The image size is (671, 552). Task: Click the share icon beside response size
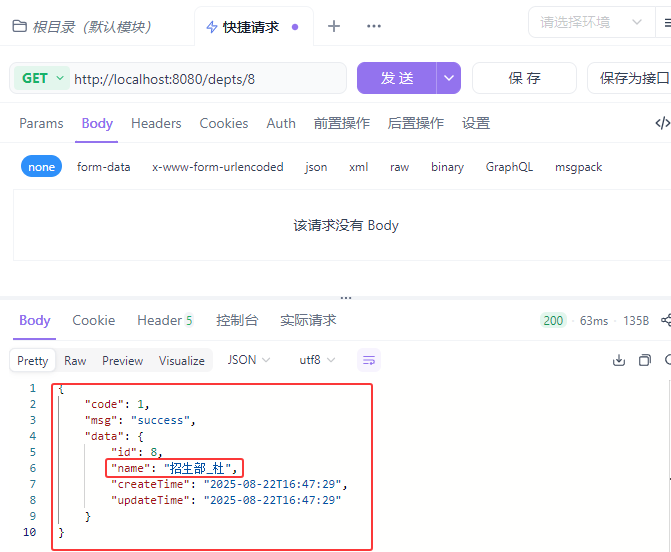coord(665,321)
